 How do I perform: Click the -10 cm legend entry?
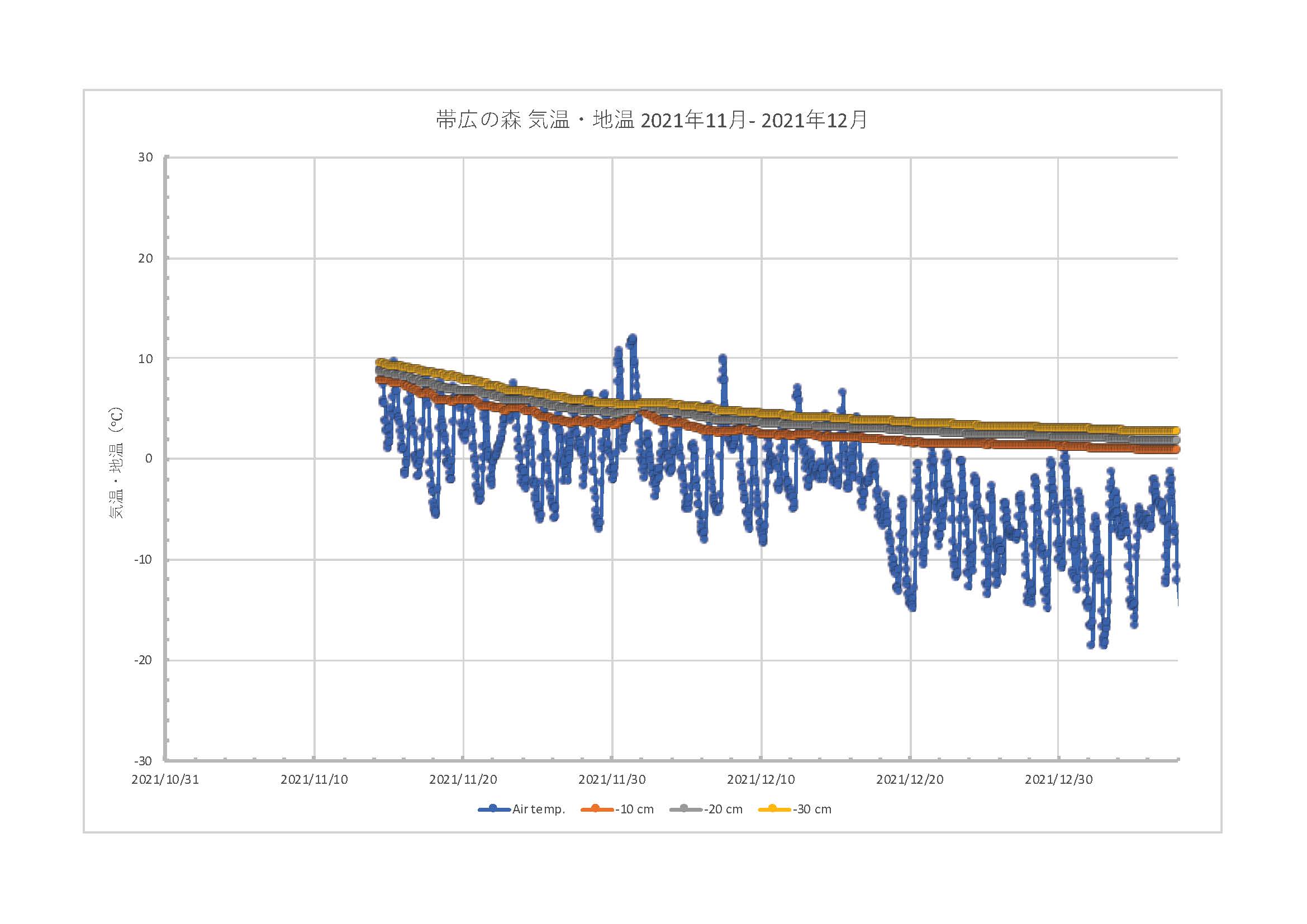click(617, 809)
